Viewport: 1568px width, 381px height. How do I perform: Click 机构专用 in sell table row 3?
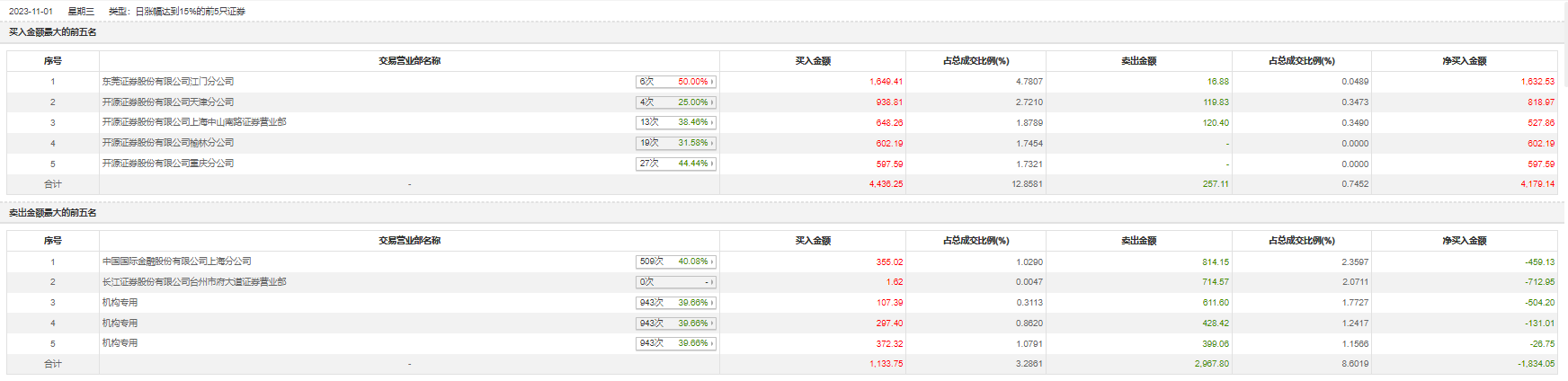[120, 303]
